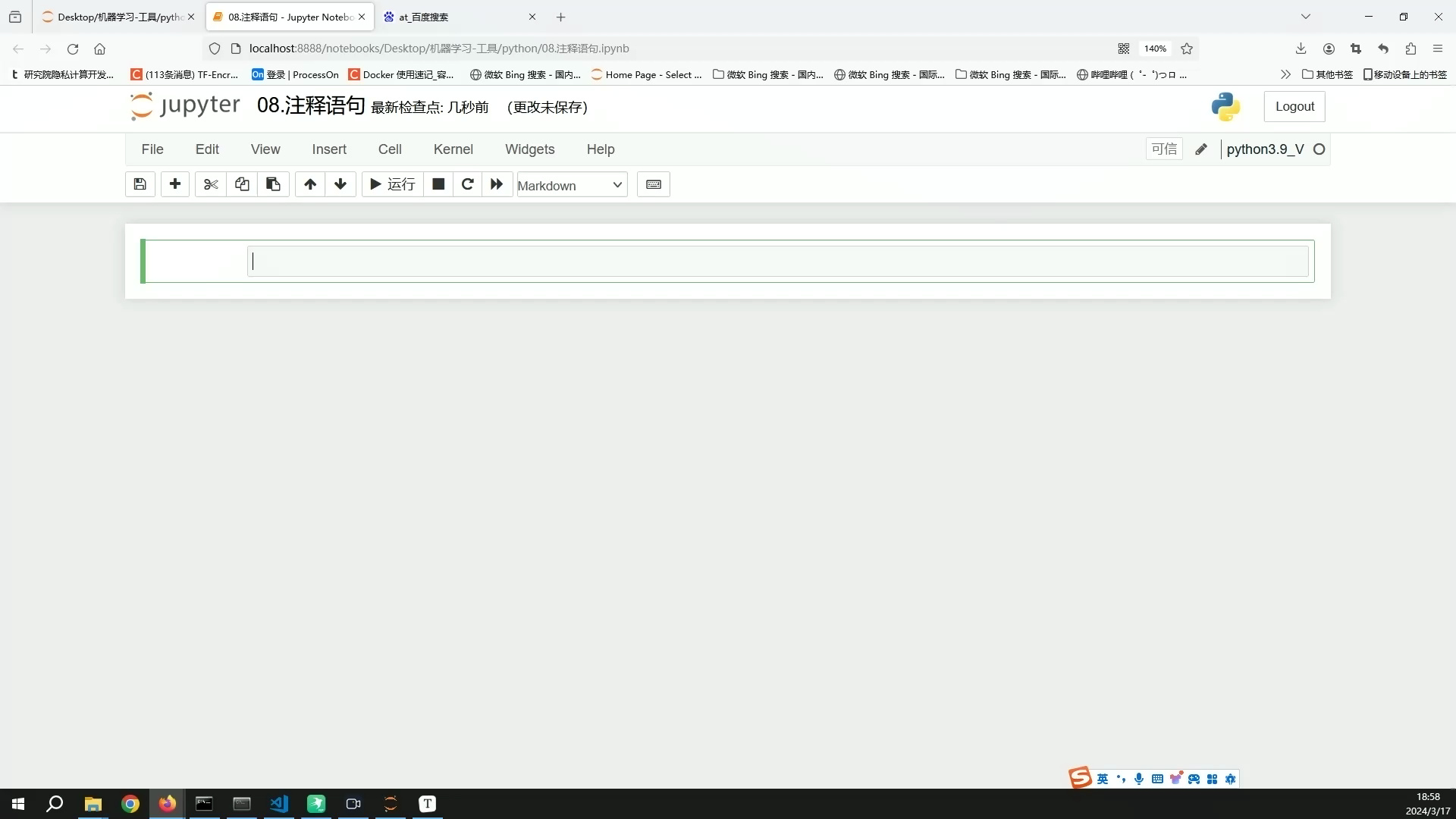Open the extensions puzzle icon

(x=1410, y=49)
